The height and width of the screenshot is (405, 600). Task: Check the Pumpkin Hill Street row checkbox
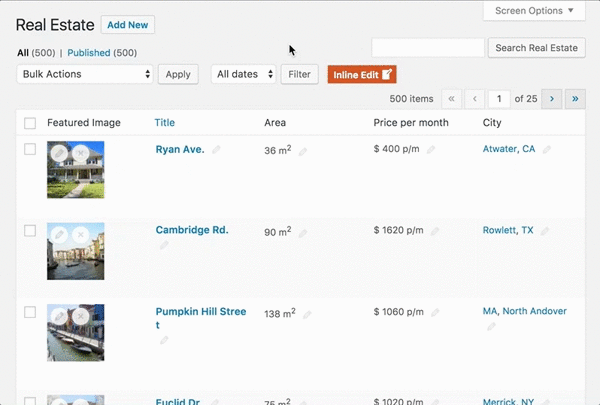click(x=30, y=312)
